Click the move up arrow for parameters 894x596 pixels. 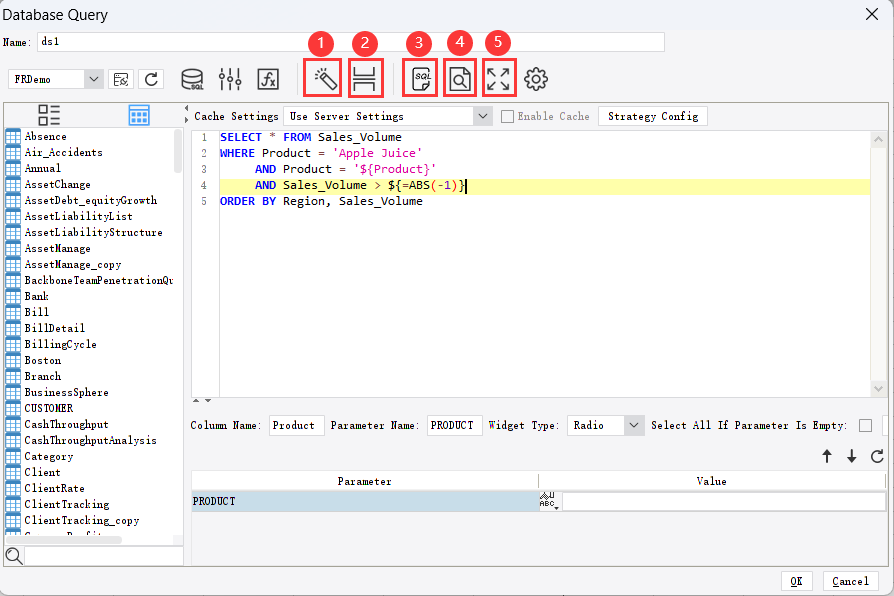click(827, 456)
